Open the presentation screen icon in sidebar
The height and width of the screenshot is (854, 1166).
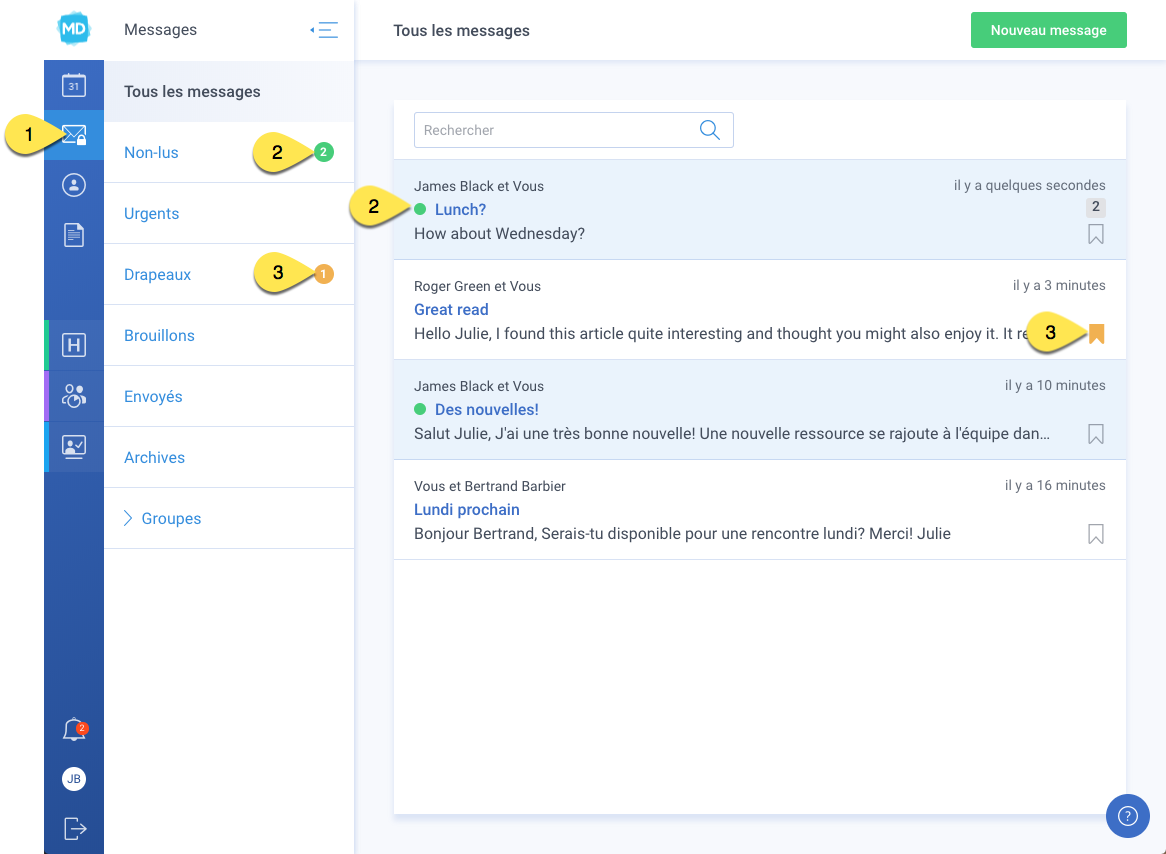coord(74,446)
